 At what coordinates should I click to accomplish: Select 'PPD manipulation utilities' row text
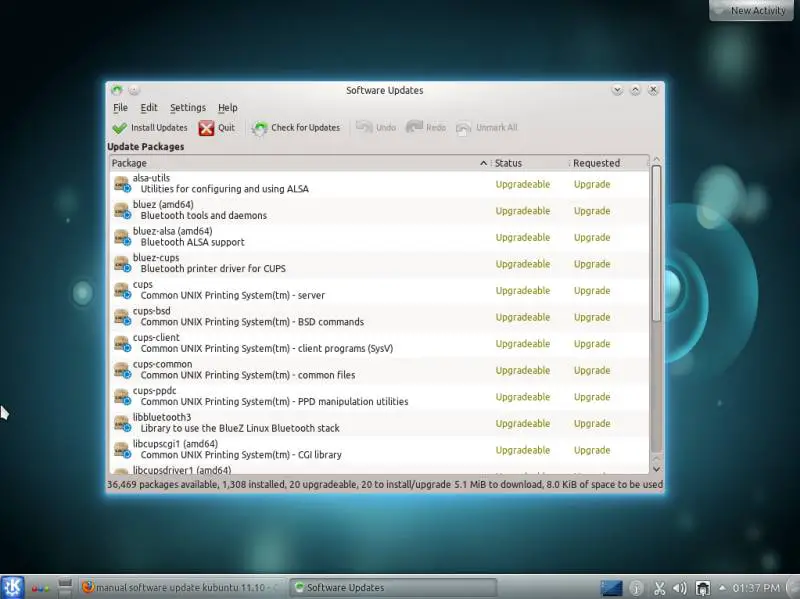[353, 401]
